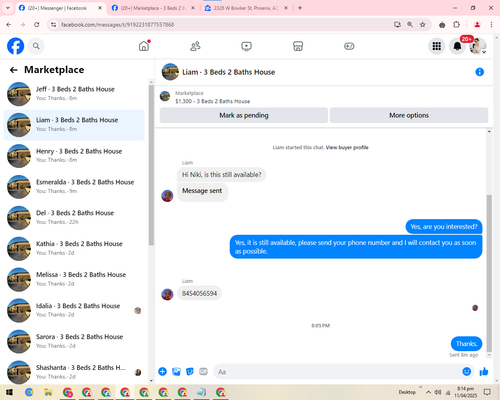Open a new browser tab
Image resolution: width=500 pixels, height=400 pixels.
coord(300,8)
